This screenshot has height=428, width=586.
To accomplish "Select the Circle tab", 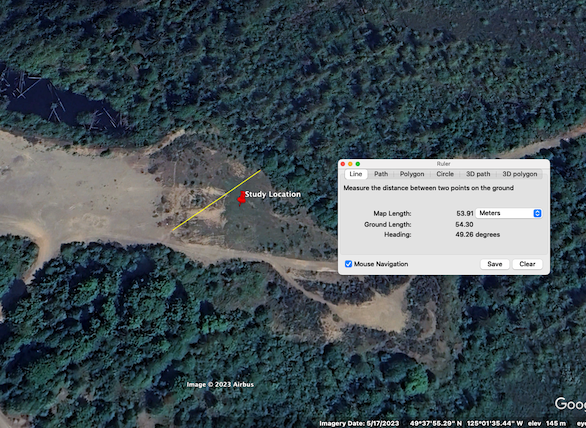I will (x=445, y=174).
